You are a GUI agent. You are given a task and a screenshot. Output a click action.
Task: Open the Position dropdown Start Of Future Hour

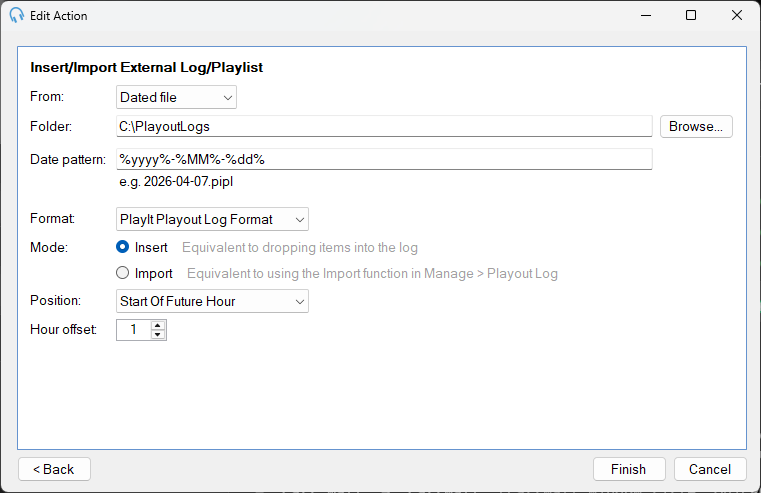point(212,301)
